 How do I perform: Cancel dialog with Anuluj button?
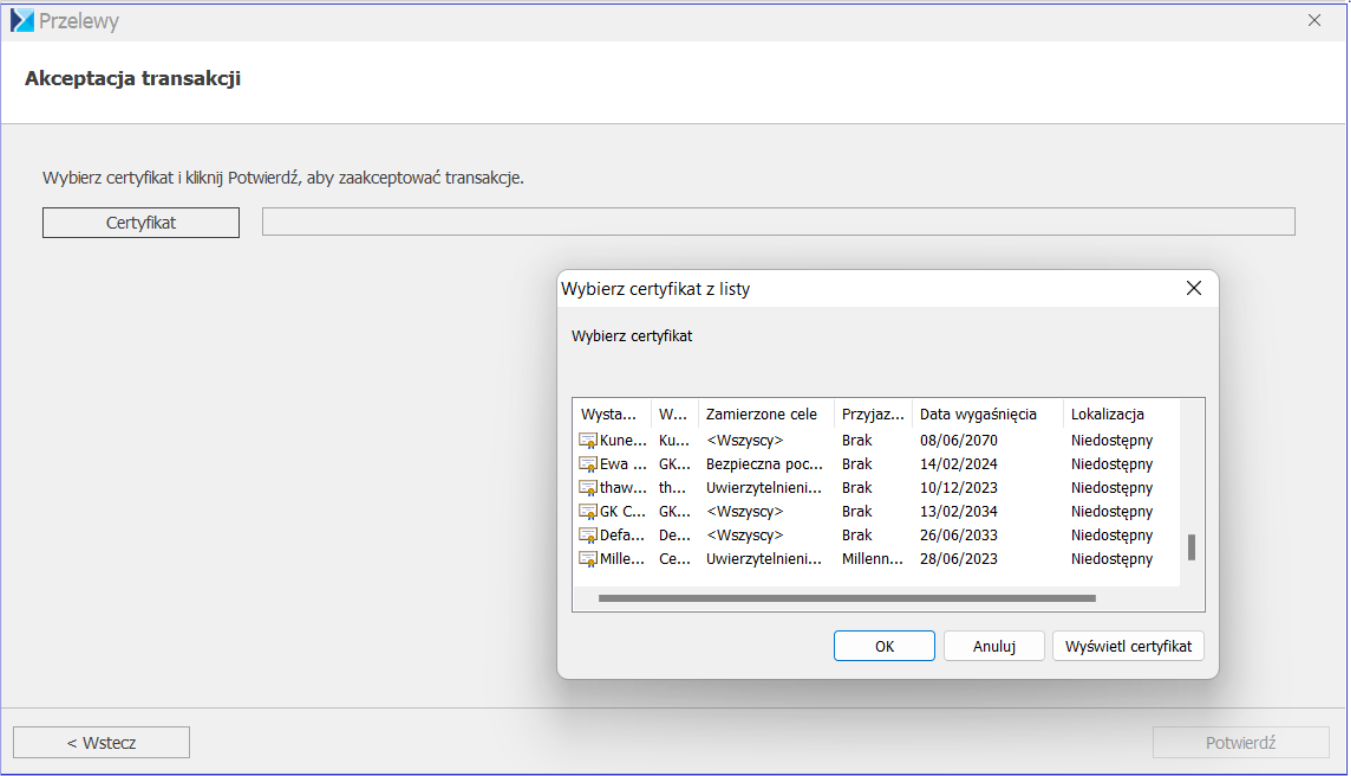(994, 646)
